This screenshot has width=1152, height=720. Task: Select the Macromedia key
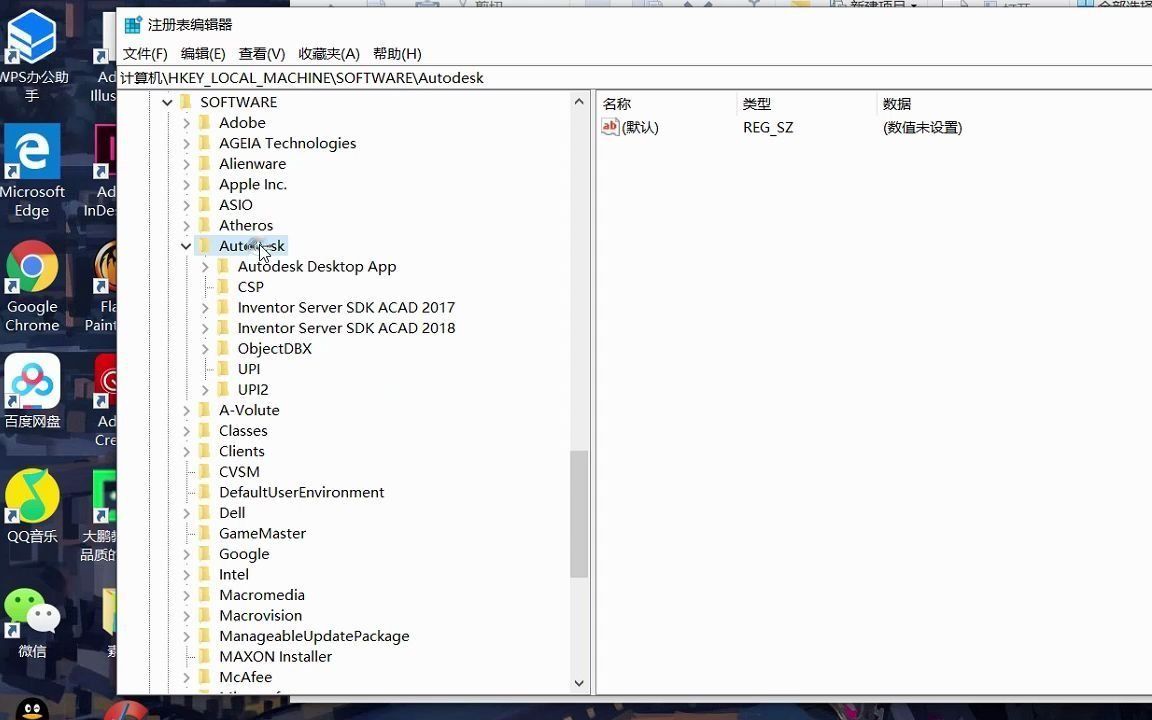click(x=262, y=596)
